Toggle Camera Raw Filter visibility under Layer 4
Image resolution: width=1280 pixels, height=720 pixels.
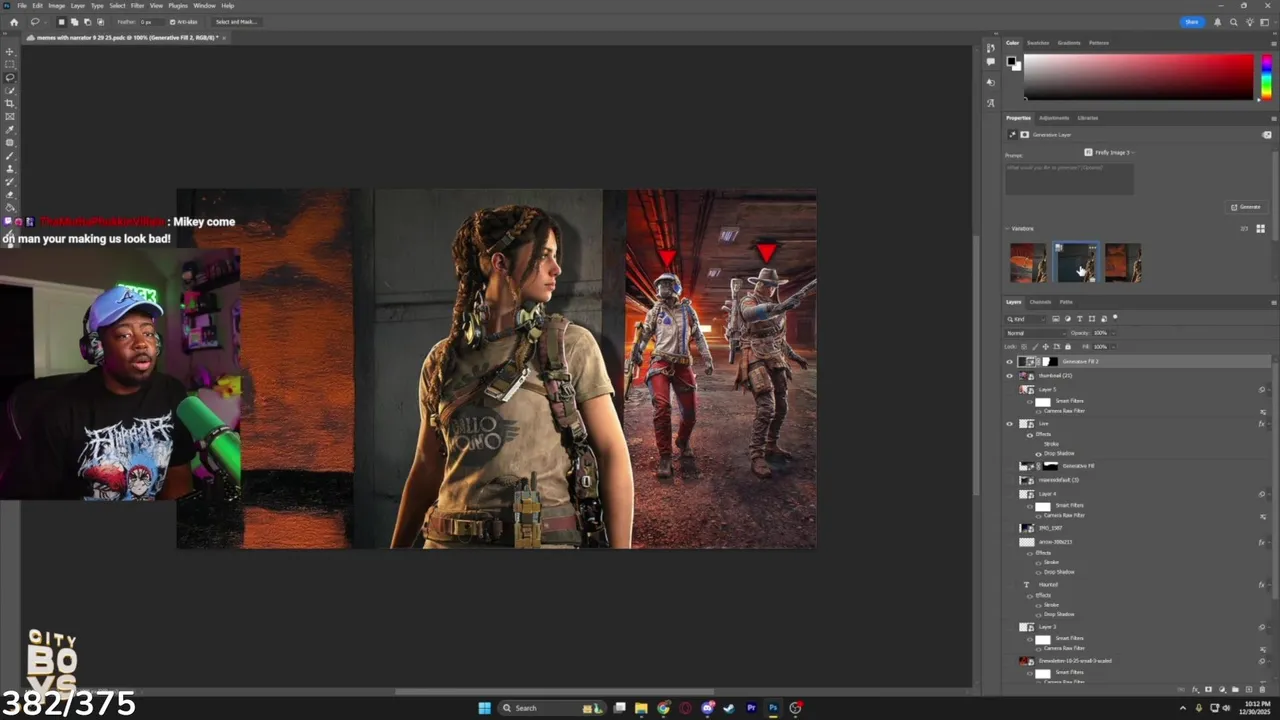click(x=1038, y=515)
